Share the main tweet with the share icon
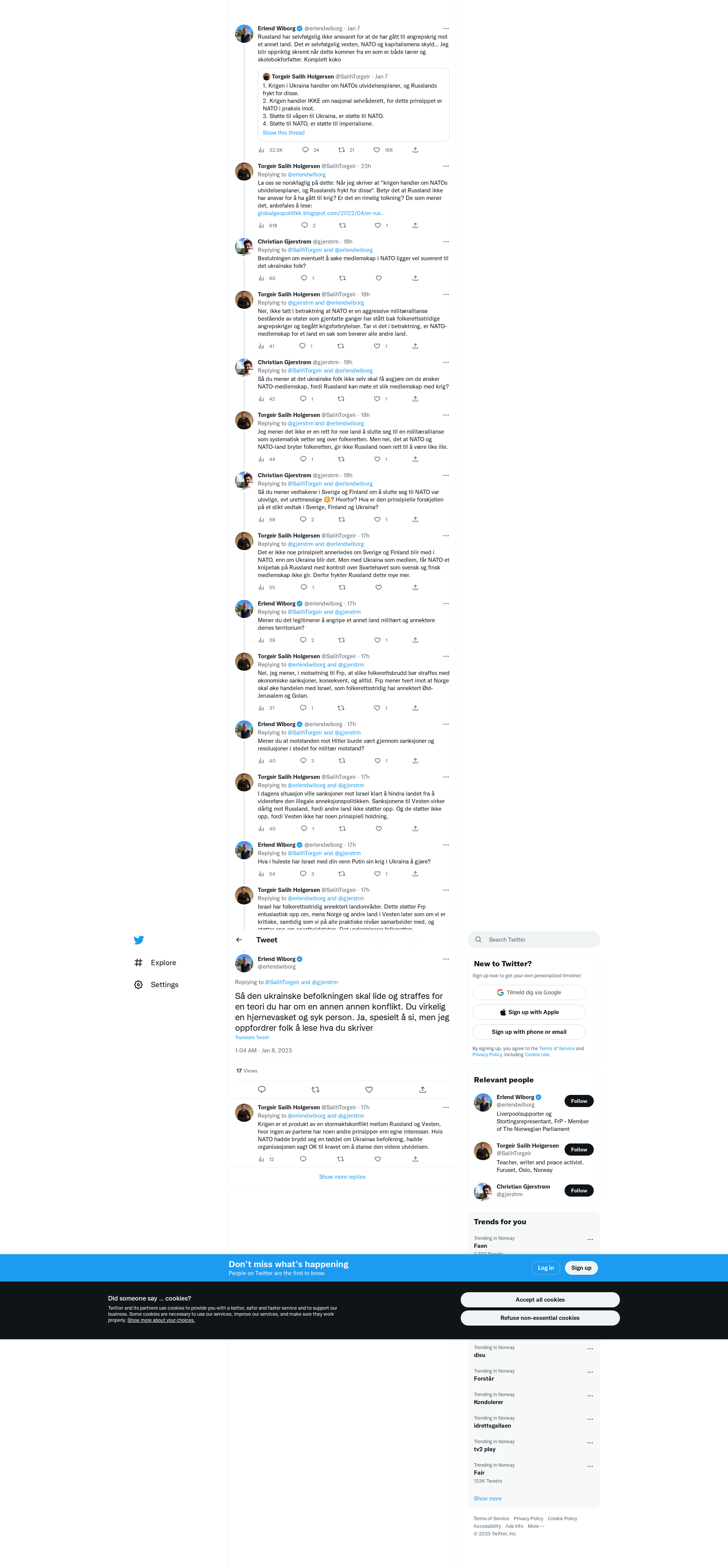The height and width of the screenshot is (1568, 728). tap(423, 1090)
